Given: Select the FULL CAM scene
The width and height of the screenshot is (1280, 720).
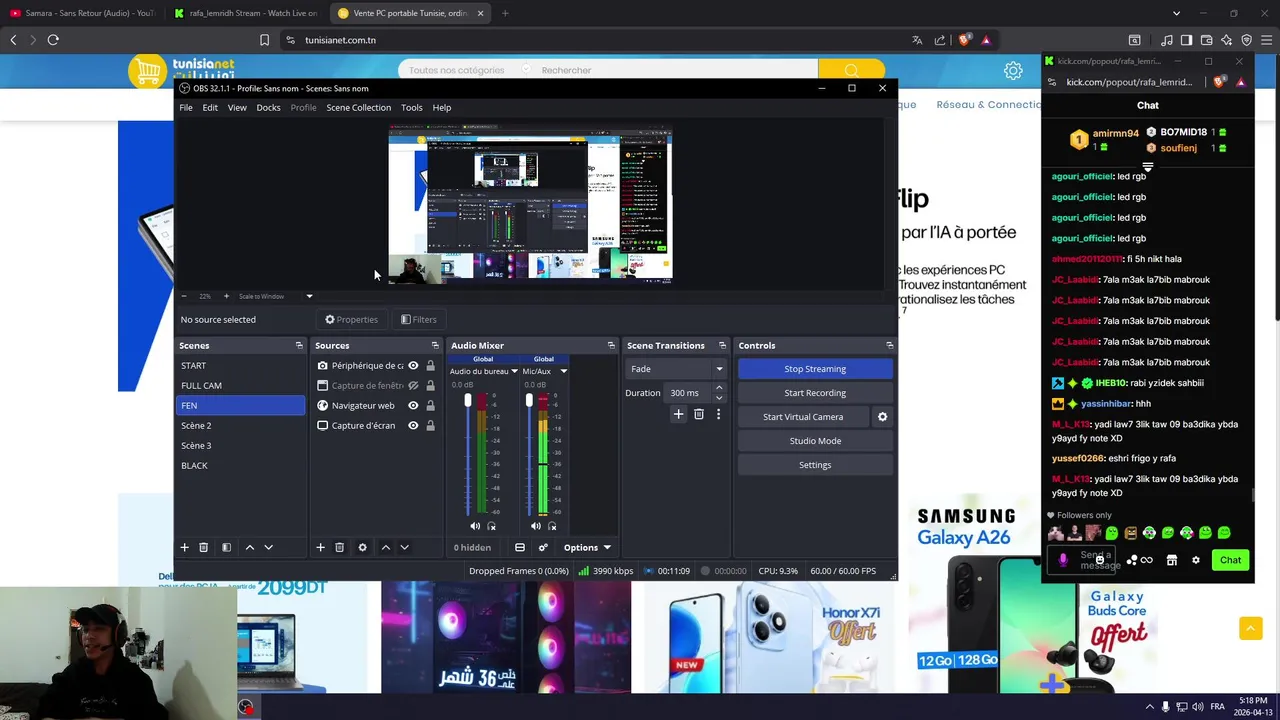Looking at the screenshot, I should (240, 385).
